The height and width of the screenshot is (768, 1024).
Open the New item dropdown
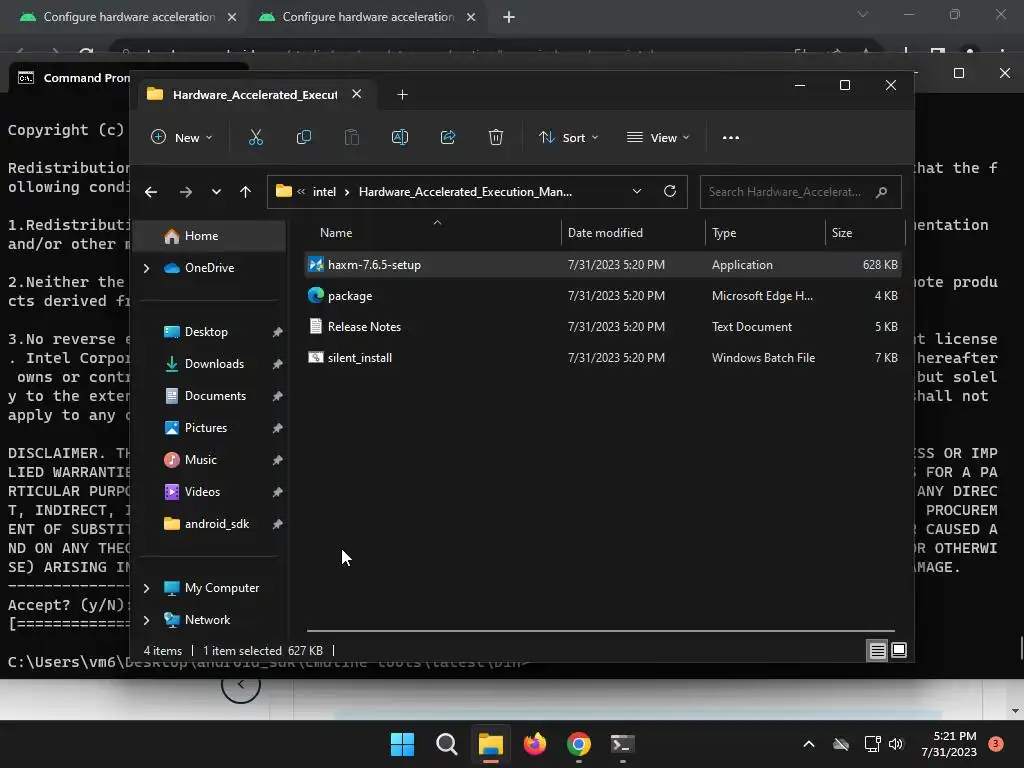[182, 138]
